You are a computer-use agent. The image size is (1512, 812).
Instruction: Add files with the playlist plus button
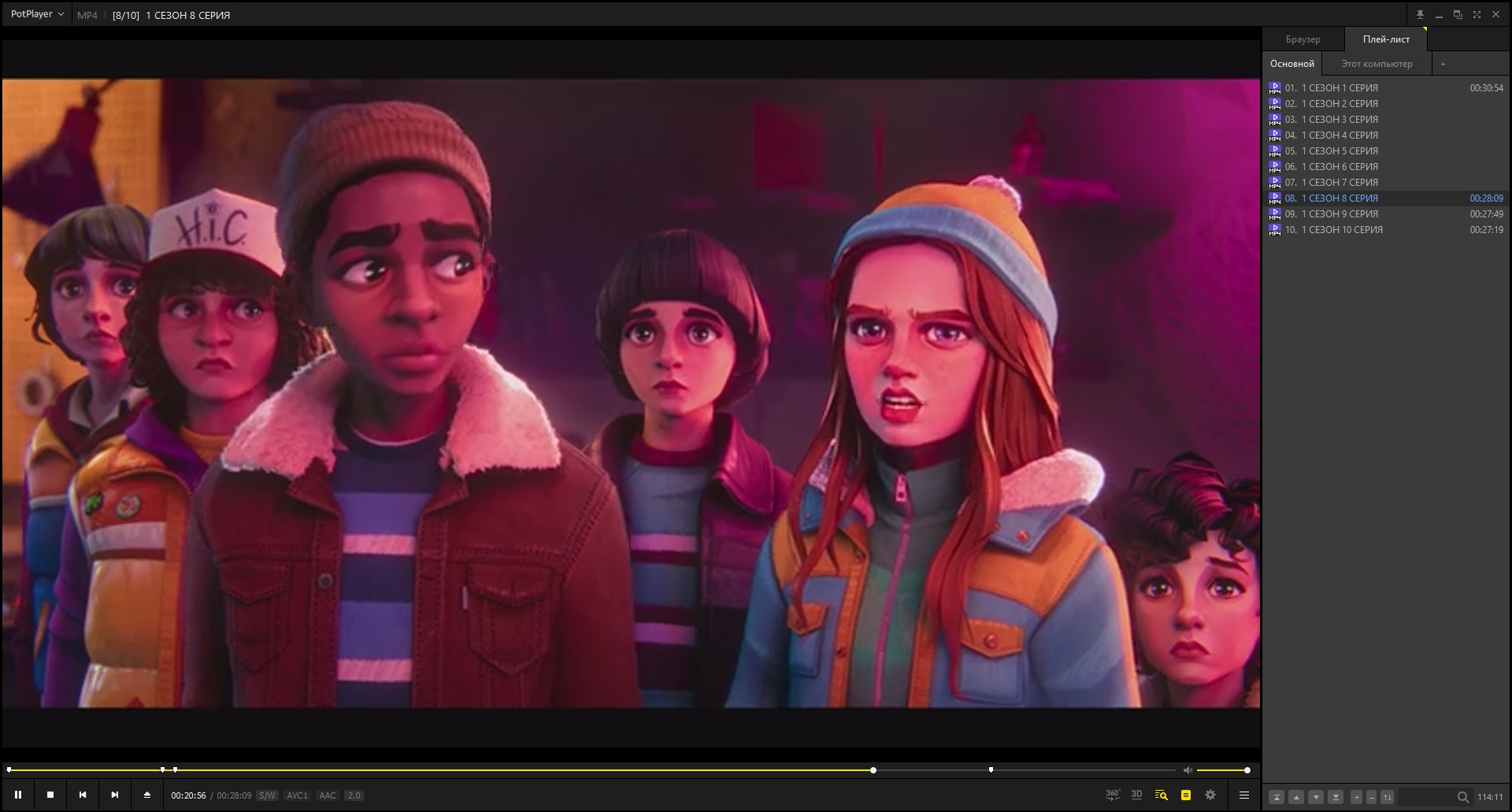pos(1356,797)
